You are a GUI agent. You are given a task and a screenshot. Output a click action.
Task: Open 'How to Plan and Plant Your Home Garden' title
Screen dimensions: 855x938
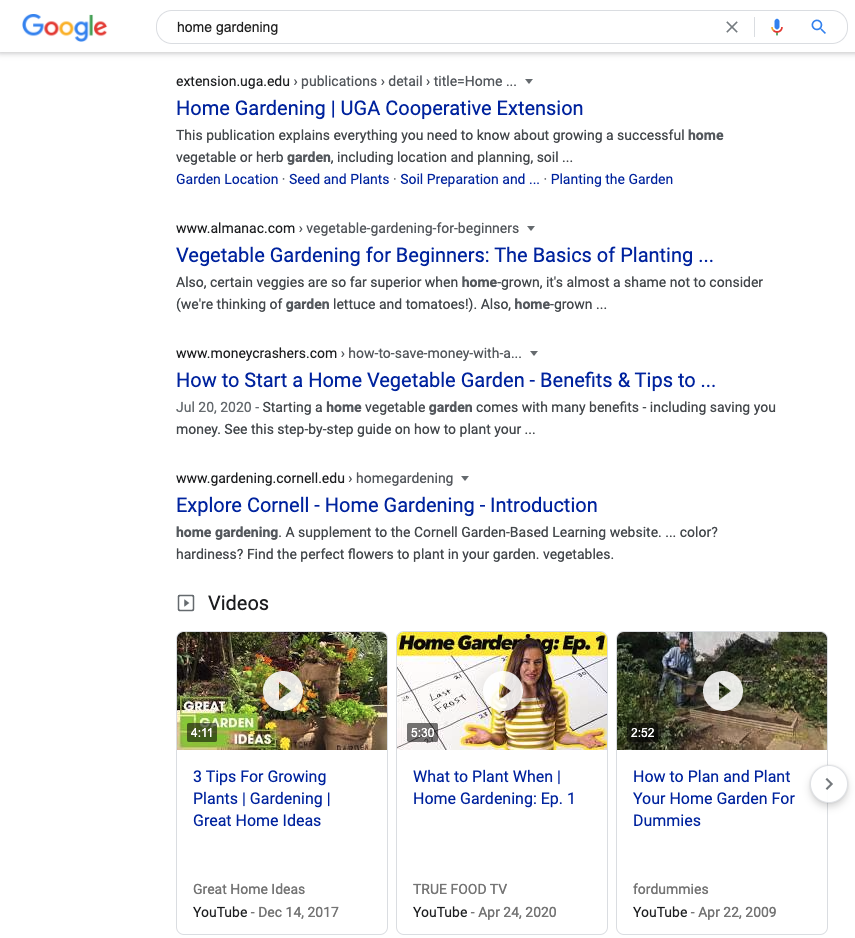coord(714,799)
